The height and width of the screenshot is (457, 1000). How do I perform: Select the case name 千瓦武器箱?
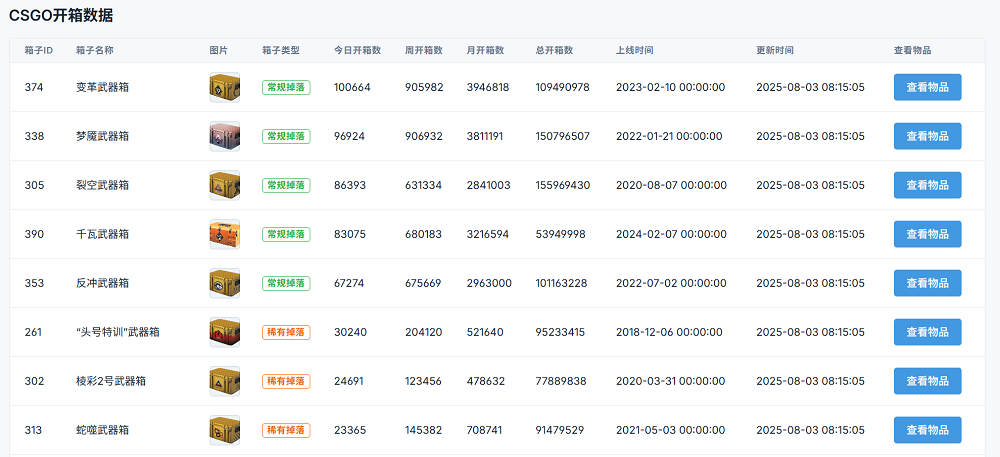point(102,234)
